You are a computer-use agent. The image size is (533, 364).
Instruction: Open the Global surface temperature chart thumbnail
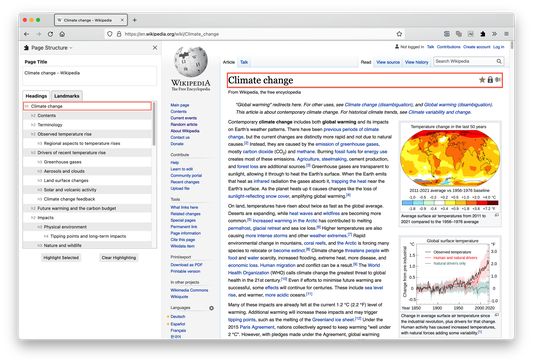tap(450, 274)
